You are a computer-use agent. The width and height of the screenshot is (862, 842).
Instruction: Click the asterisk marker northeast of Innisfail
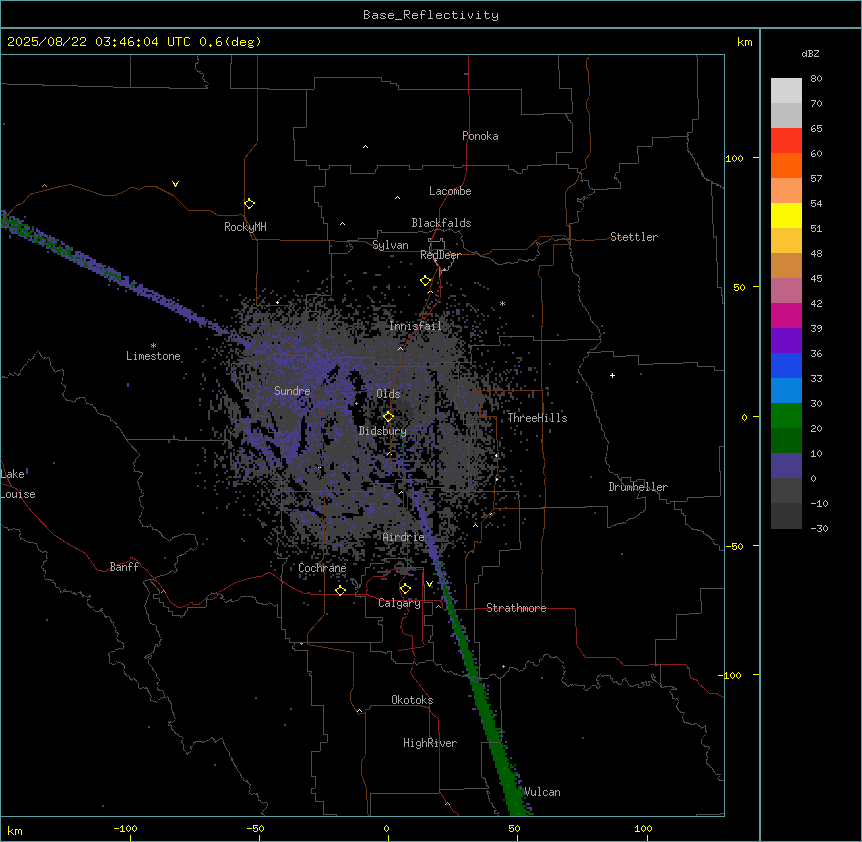[502, 303]
